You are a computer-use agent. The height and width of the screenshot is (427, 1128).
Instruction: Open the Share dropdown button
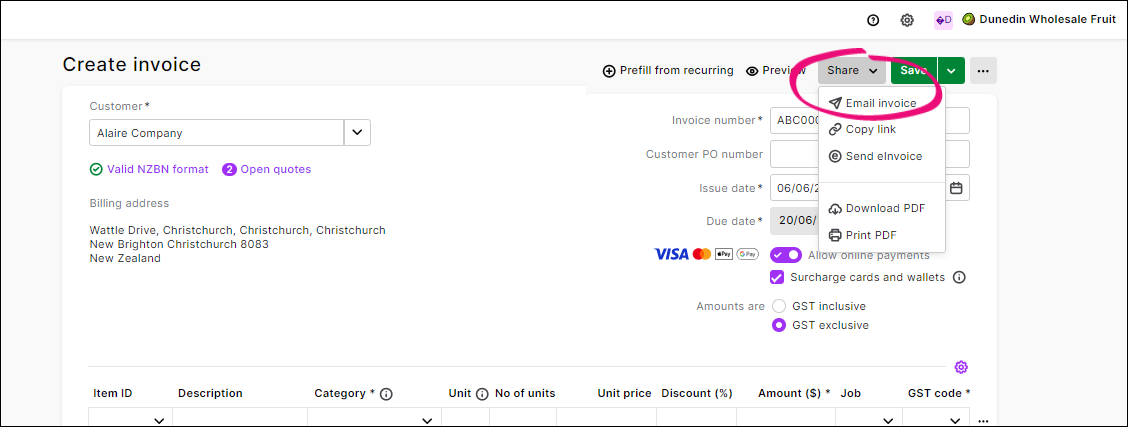click(x=852, y=70)
